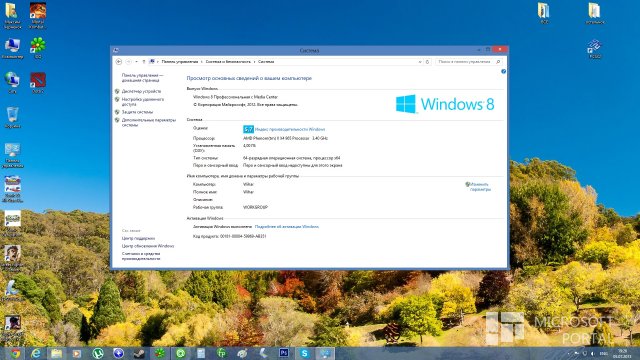Open 'Настройка удаленного доступа' in the left pane
640x360 pixels.
[142, 102]
